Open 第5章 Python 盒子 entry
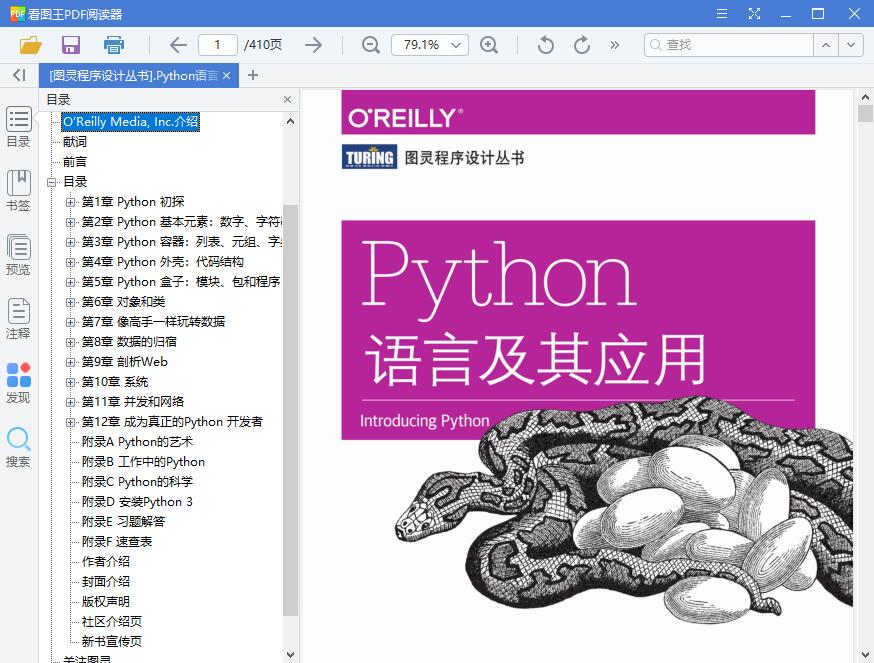The height and width of the screenshot is (663, 874). click(181, 282)
